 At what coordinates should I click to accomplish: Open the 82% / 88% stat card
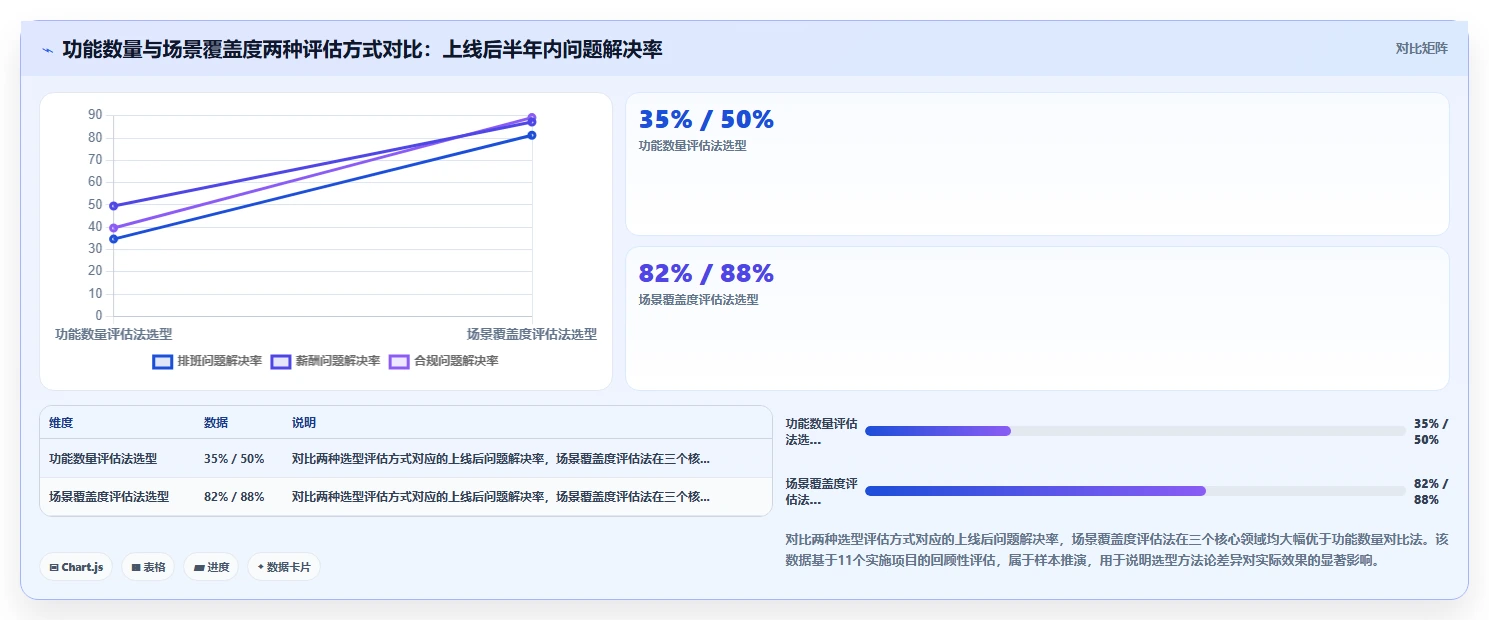(x=1037, y=318)
